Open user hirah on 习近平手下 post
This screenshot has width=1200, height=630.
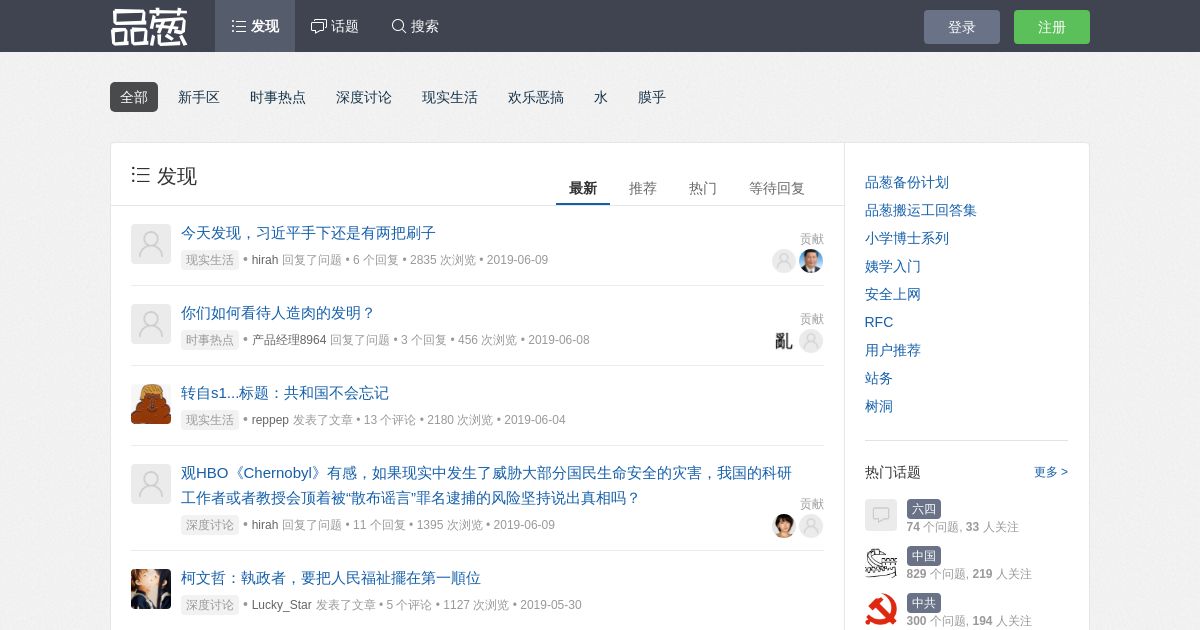pos(265,260)
